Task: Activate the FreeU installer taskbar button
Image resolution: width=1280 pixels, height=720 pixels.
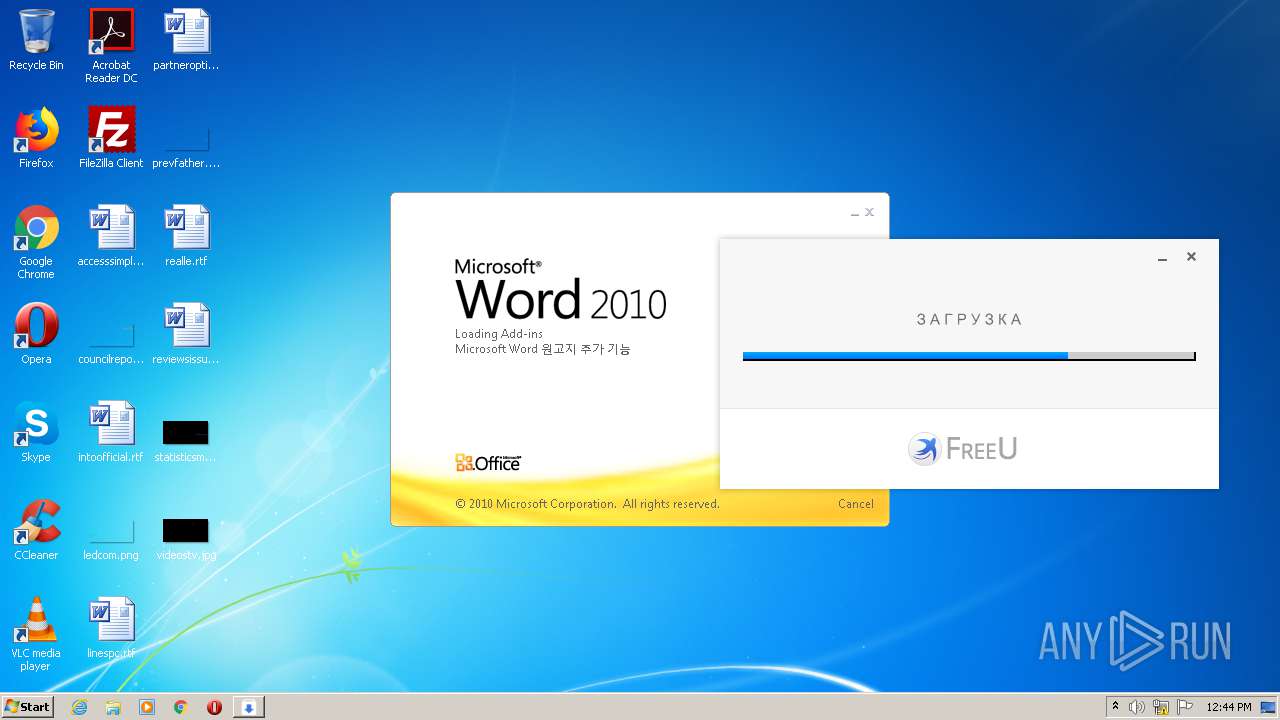Action: pos(249,707)
